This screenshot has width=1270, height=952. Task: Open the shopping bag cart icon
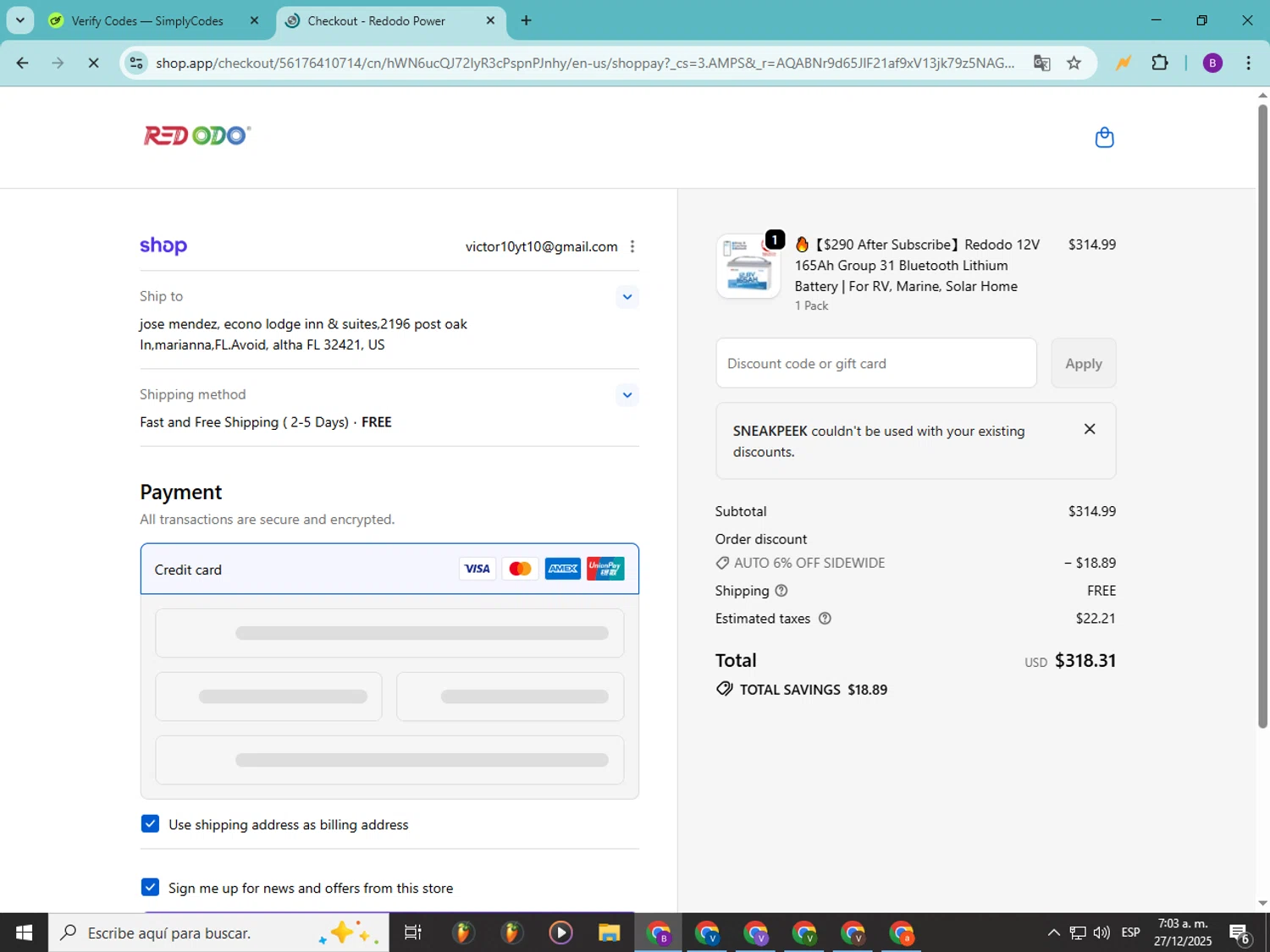(x=1104, y=137)
